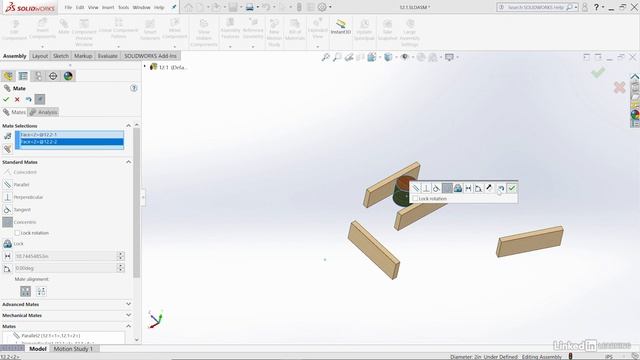This screenshot has width=640, height=360.
Task: Select the Concentric standard mate
Action: 20,222
